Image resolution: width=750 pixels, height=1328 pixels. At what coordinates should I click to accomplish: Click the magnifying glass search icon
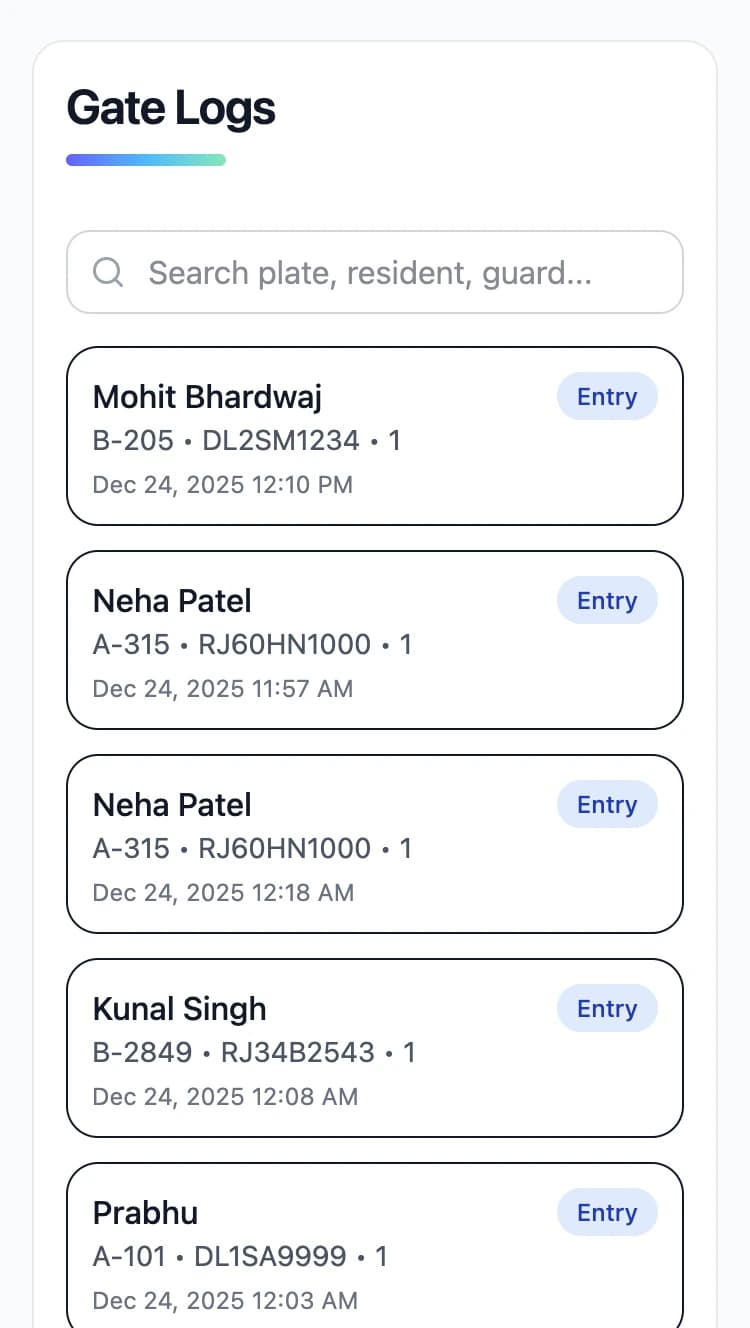[x=108, y=272]
